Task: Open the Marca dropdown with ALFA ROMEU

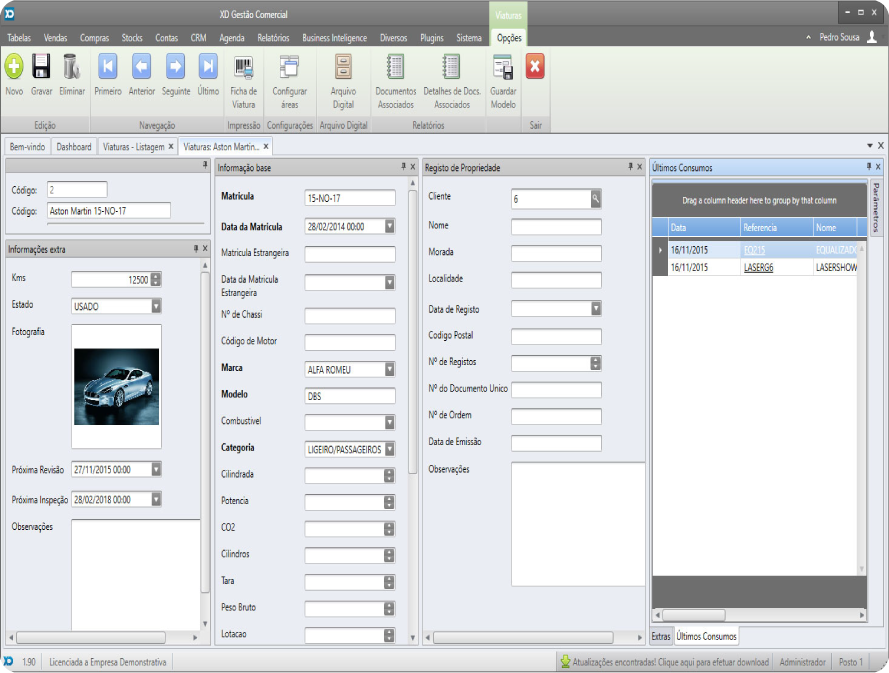Action: pyautogui.click(x=389, y=369)
